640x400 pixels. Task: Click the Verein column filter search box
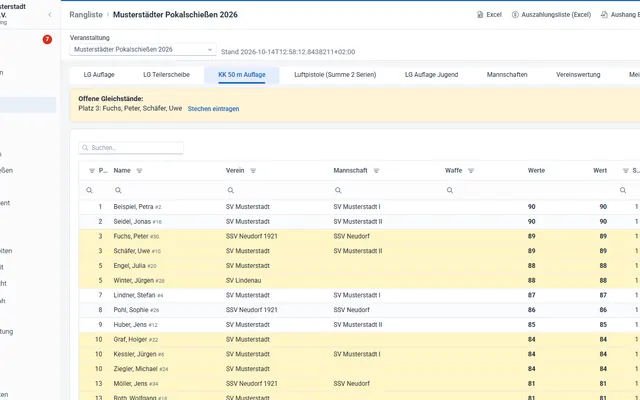point(276,190)
